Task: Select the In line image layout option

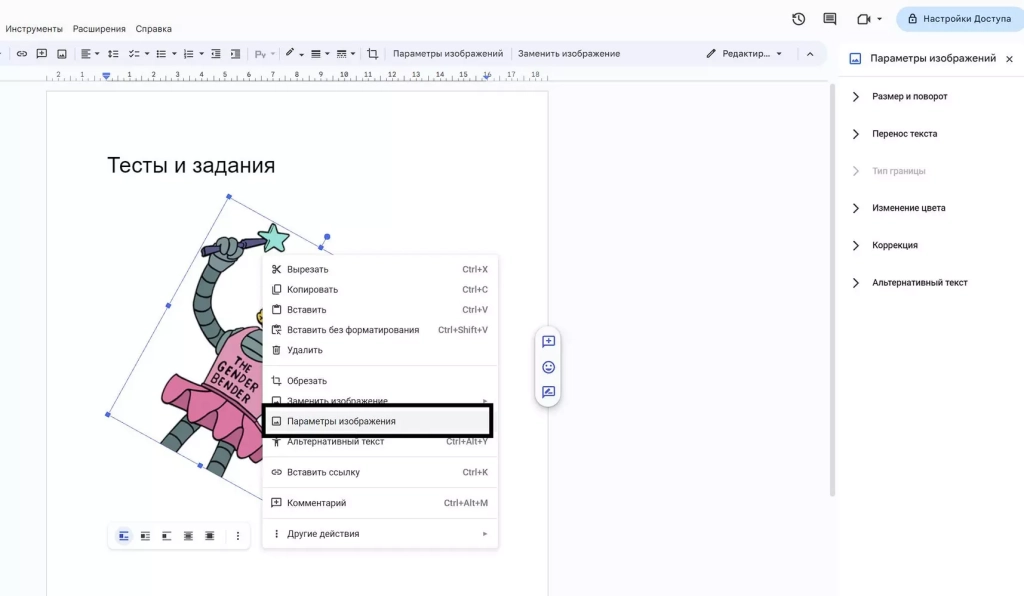Action: pos(124,536)
